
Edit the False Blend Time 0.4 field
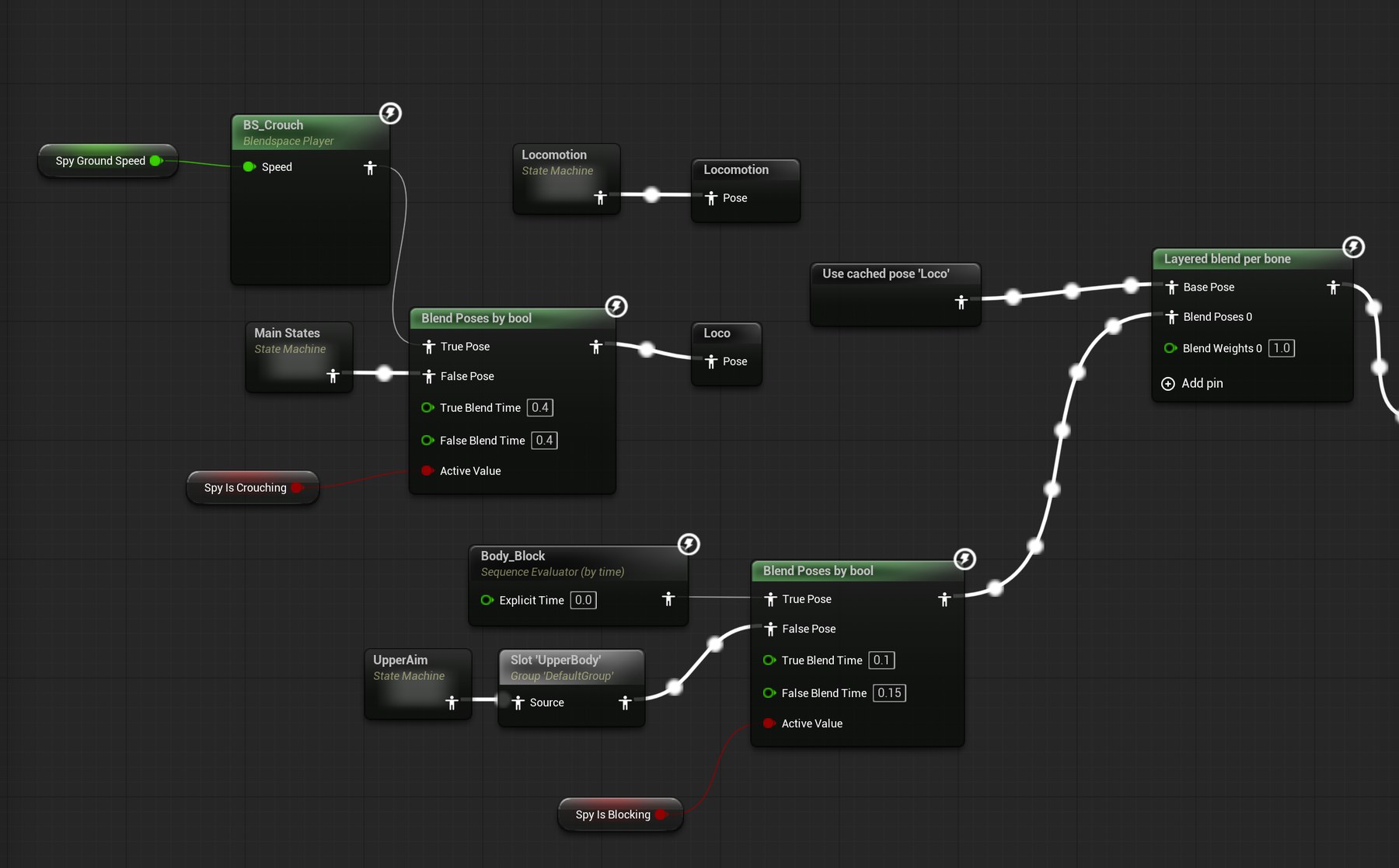click(544, 441)
